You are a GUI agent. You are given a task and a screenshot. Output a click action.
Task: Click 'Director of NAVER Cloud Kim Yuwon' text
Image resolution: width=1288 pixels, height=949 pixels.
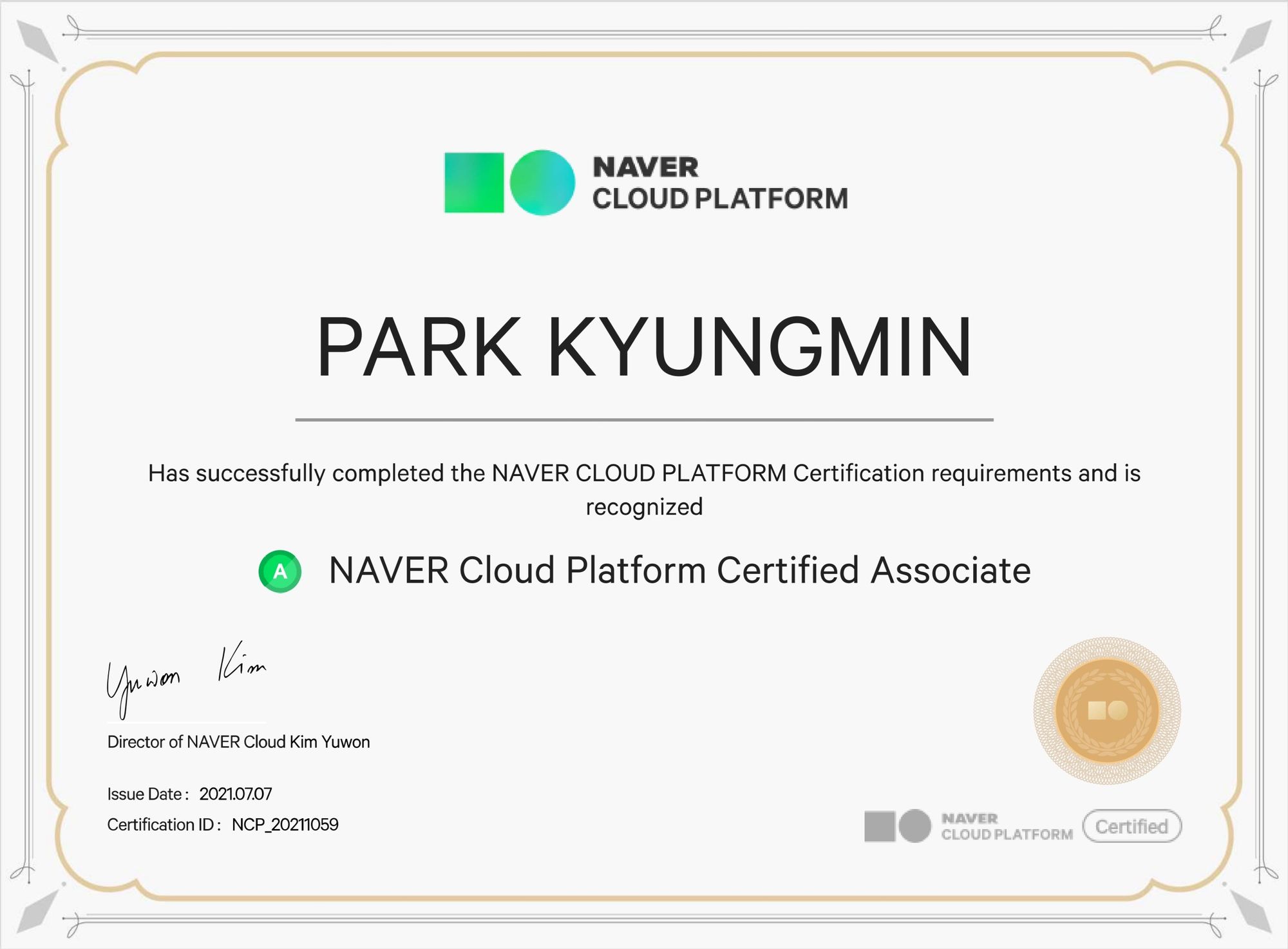[x=238, y=742]
